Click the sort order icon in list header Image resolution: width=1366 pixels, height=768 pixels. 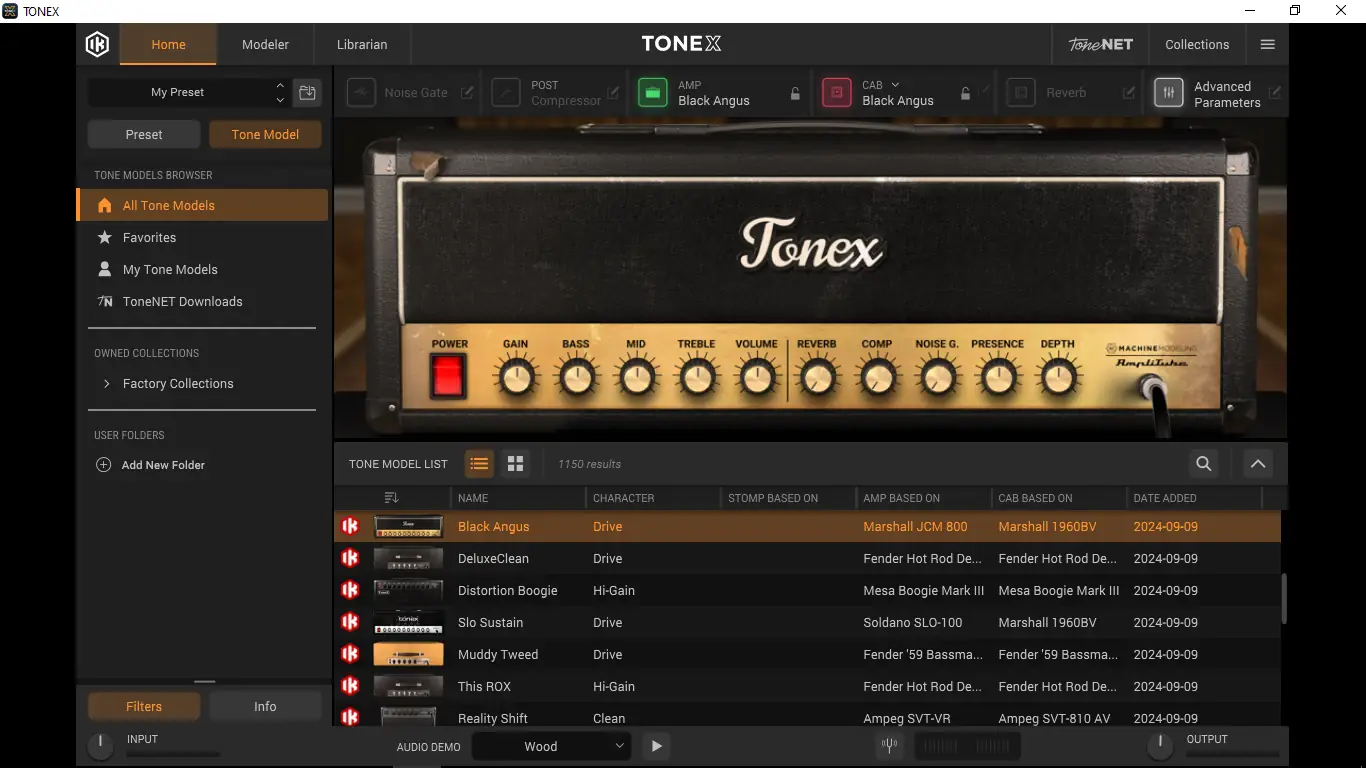(391, 498)
